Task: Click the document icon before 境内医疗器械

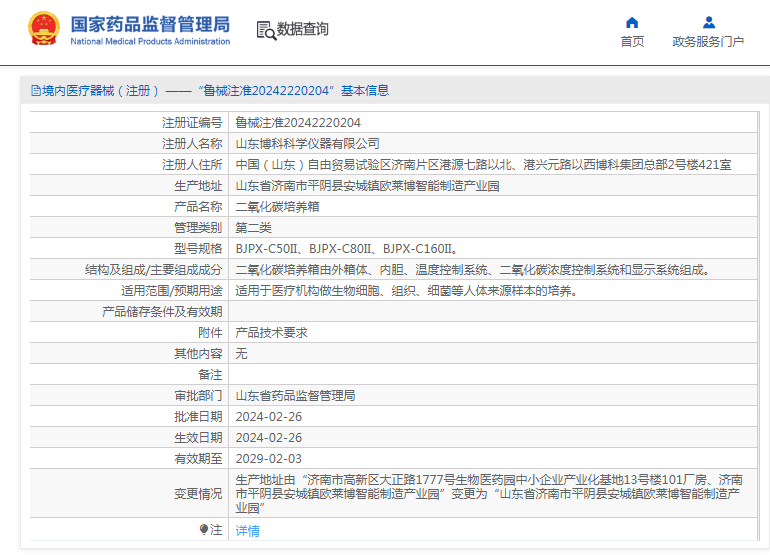Action: [35, 91]
